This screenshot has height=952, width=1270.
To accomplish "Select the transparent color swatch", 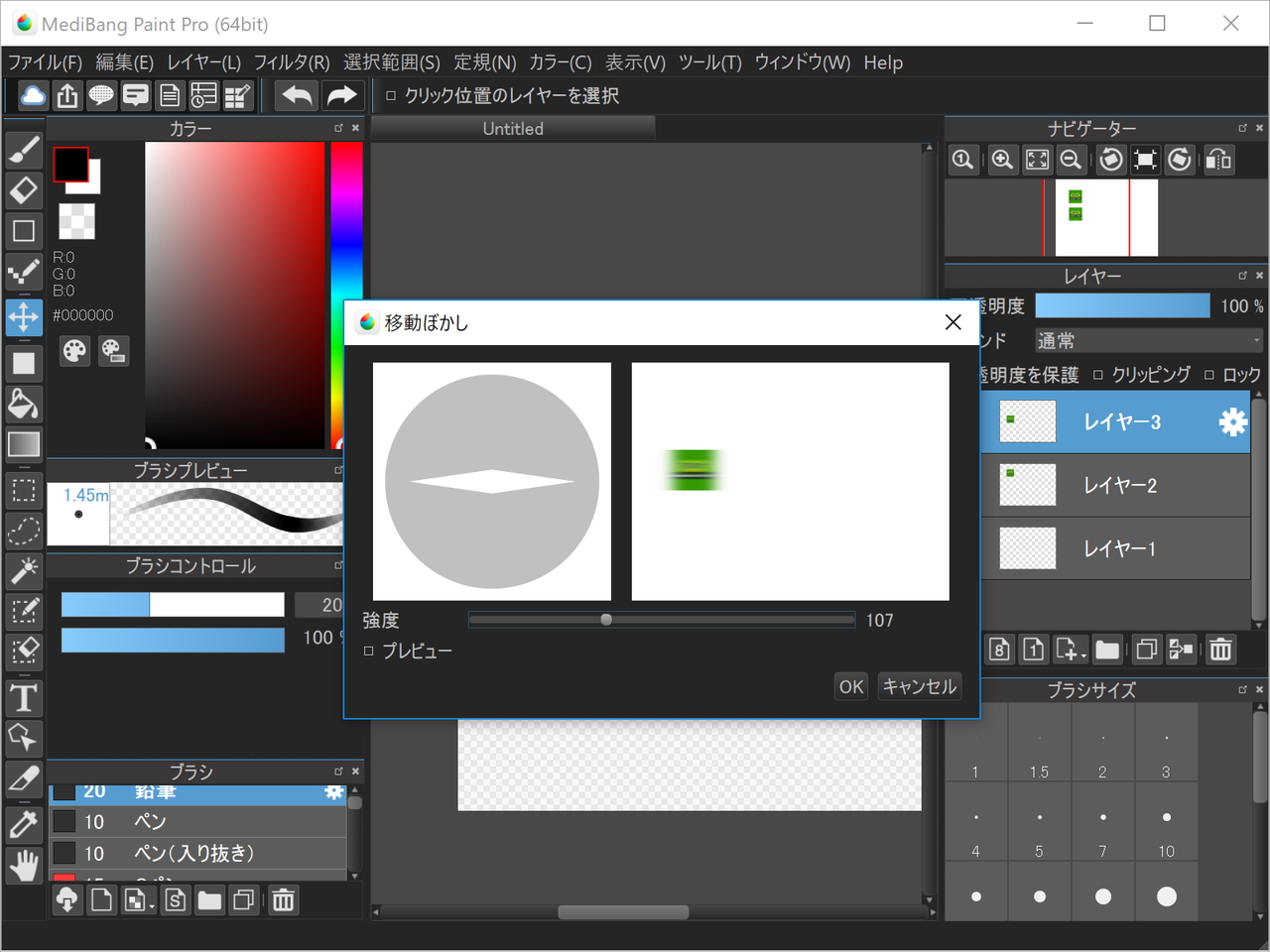I will 76,221.
